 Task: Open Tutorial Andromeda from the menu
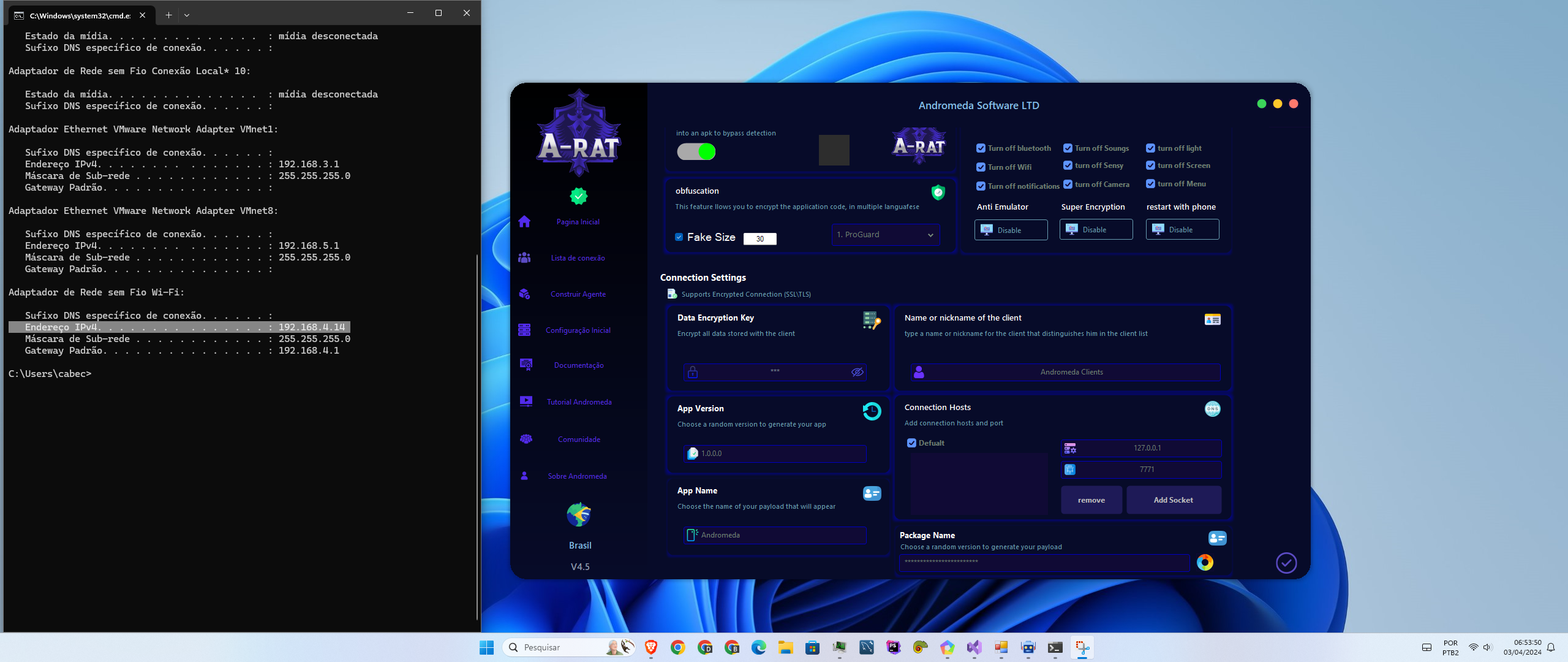(578, 401)
